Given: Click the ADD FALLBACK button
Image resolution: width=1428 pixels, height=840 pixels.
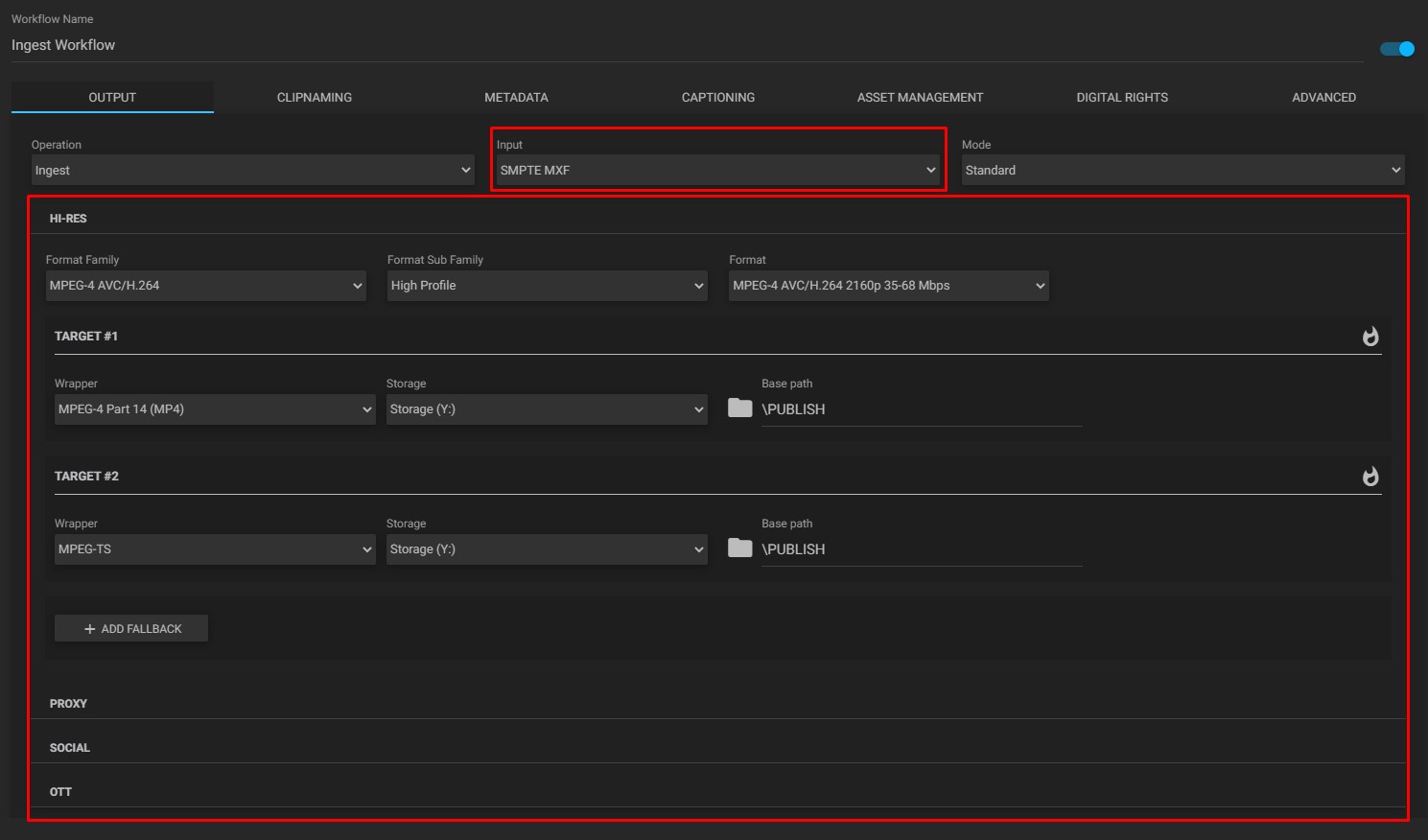Looking at the screenshot, I should point(130,628).
